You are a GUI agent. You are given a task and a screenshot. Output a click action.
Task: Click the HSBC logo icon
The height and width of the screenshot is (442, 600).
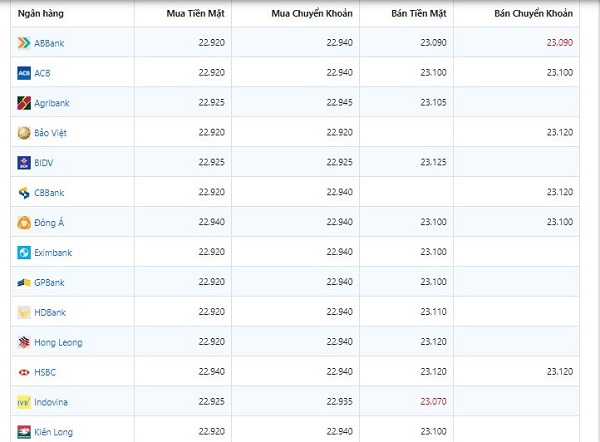click(24, 372)
